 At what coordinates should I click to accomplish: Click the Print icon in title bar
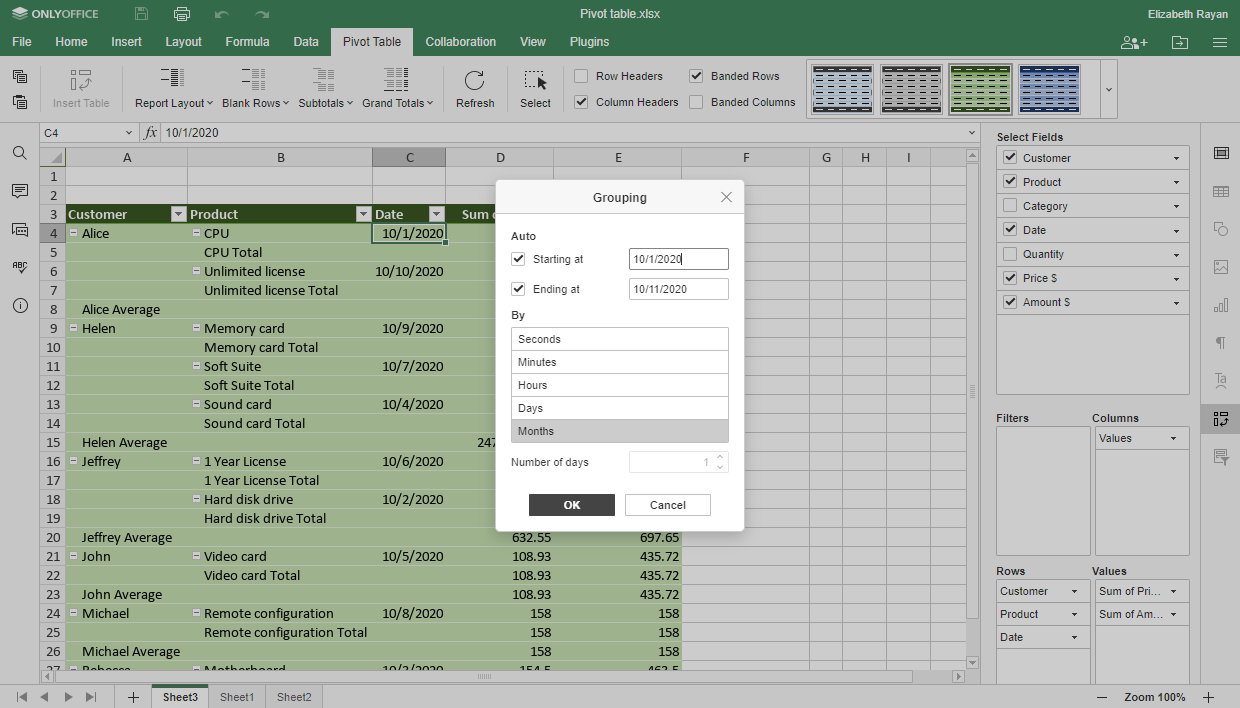tap(181, 14)
